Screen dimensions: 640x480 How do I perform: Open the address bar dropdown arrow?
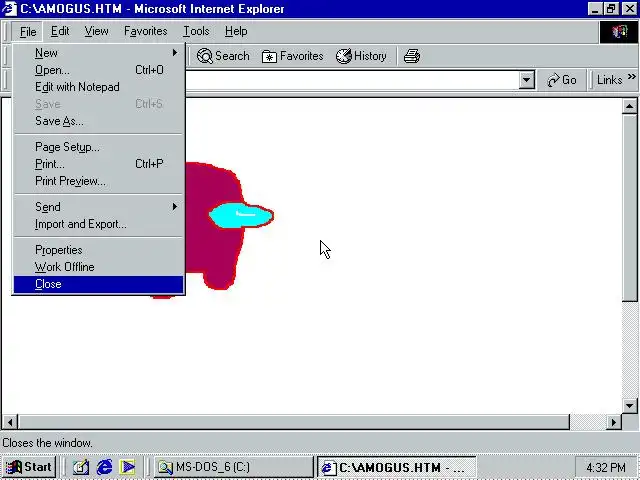coord(527,80)
